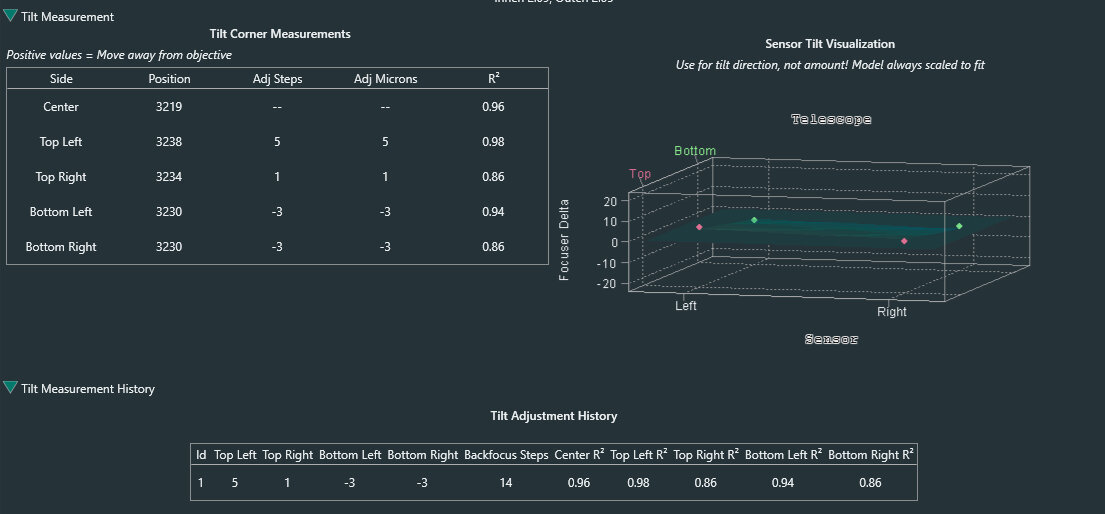This screenshot has width=1105, height=514.
Task: Click the Tilt Adjustment History title
Action: (553, 416)
